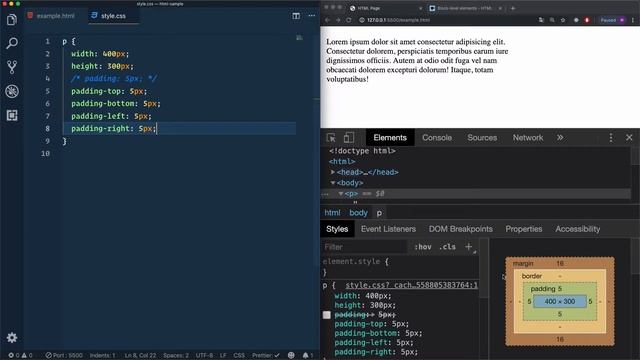Click the feedback smiley in the status bar

tap(291, 355)
